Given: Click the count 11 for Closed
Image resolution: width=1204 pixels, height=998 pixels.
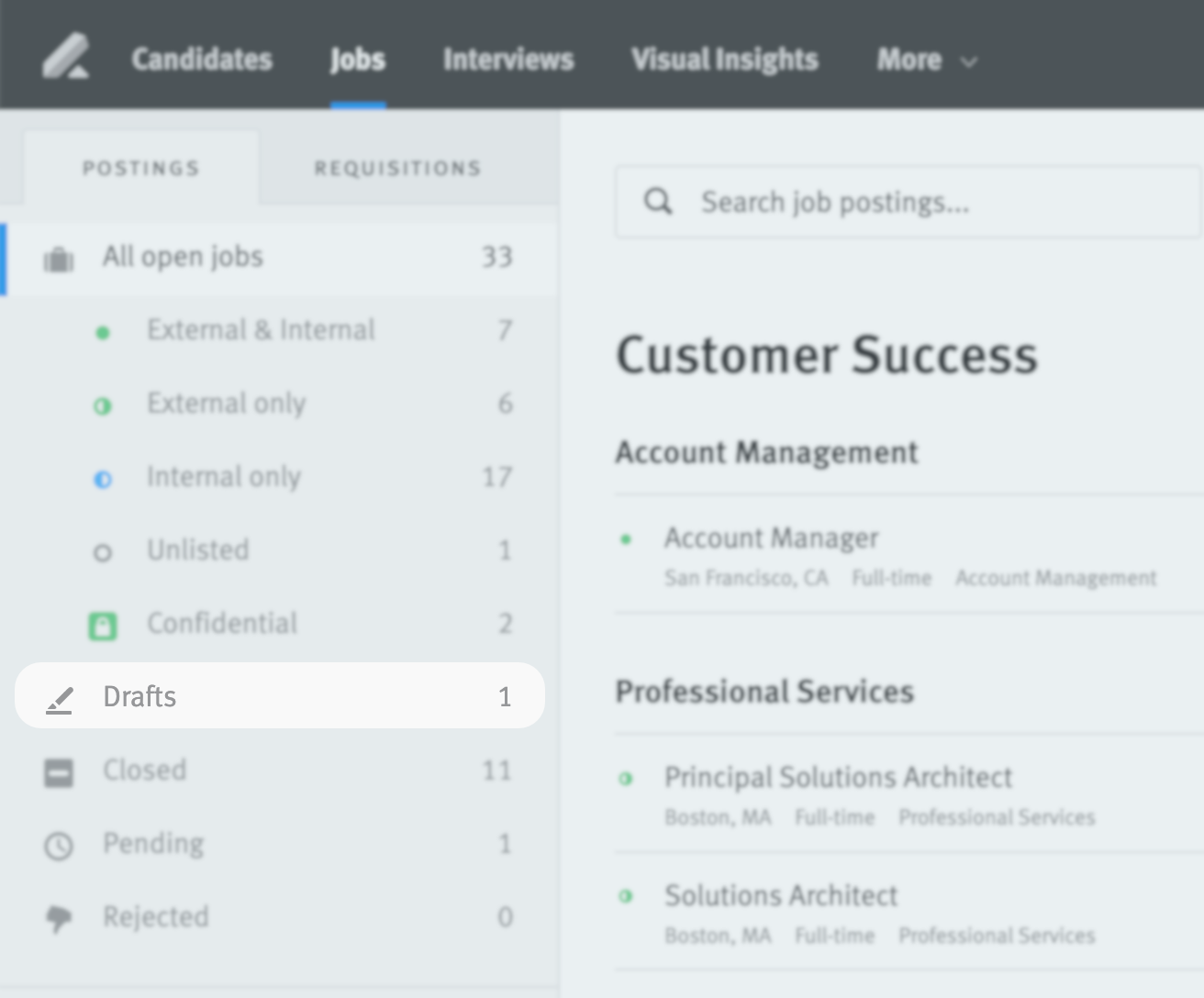Looking at the screenshot, I should [x=497, y=771].
